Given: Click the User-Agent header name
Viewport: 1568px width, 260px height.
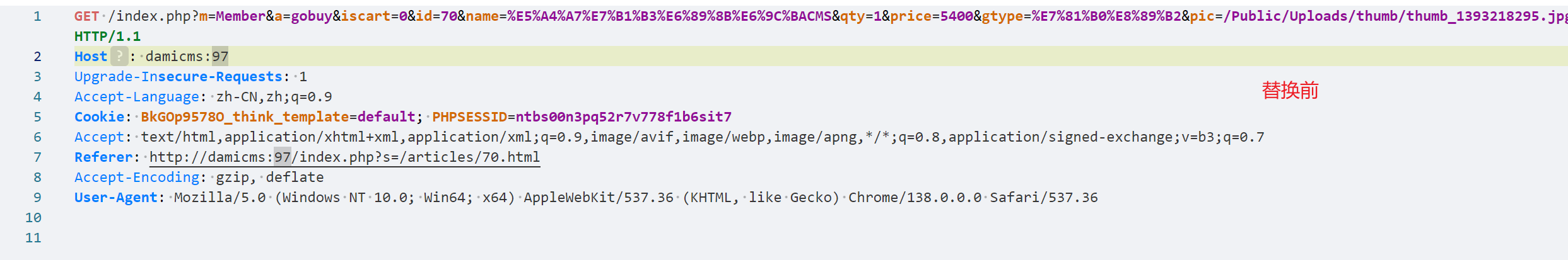Looking at the screenshot, I should 115,198.
